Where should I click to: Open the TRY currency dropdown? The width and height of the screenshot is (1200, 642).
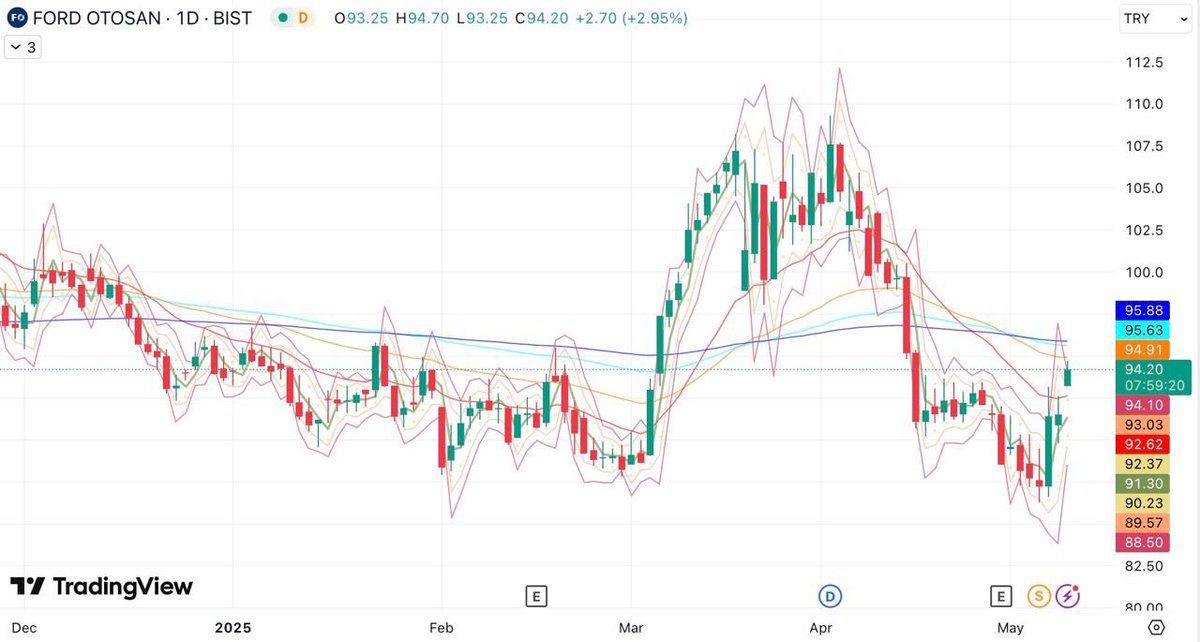pyautogui.click(x=1155, y=18)
